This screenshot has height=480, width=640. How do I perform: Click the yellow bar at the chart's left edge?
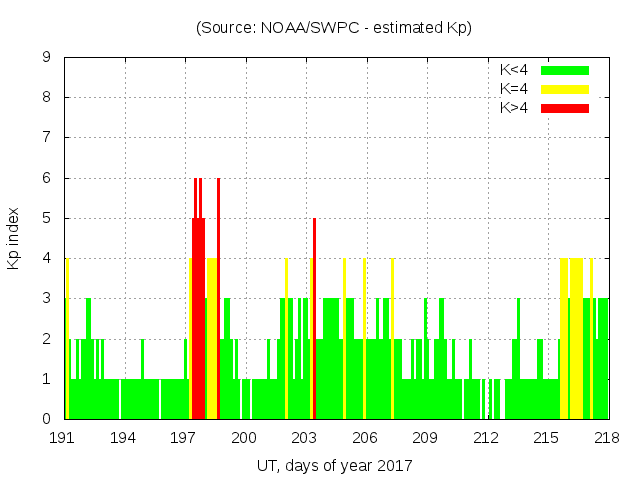[67, 340]
